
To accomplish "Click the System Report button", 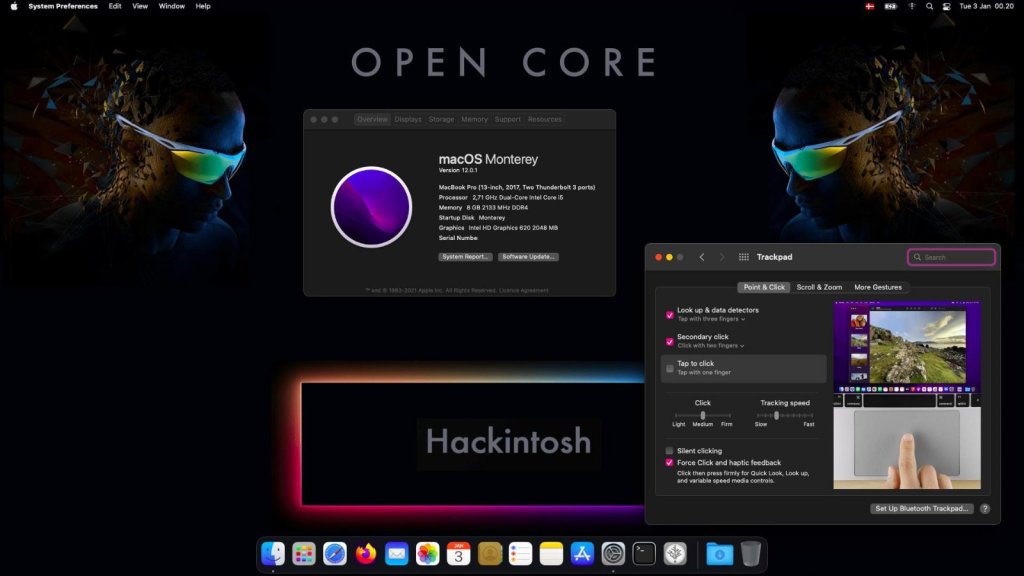I will pyautogui.click(x=465, y=257).
